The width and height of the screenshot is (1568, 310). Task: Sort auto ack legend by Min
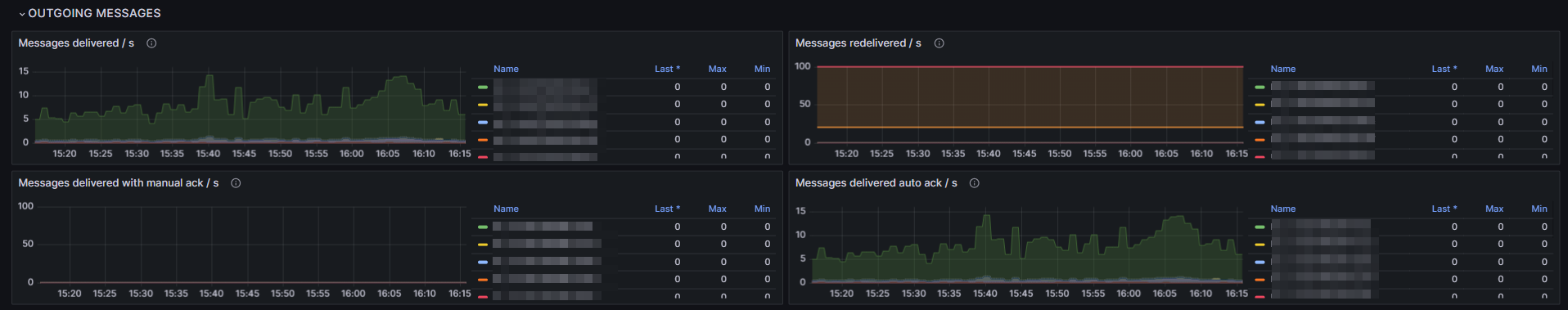[x=1539, y=209]
